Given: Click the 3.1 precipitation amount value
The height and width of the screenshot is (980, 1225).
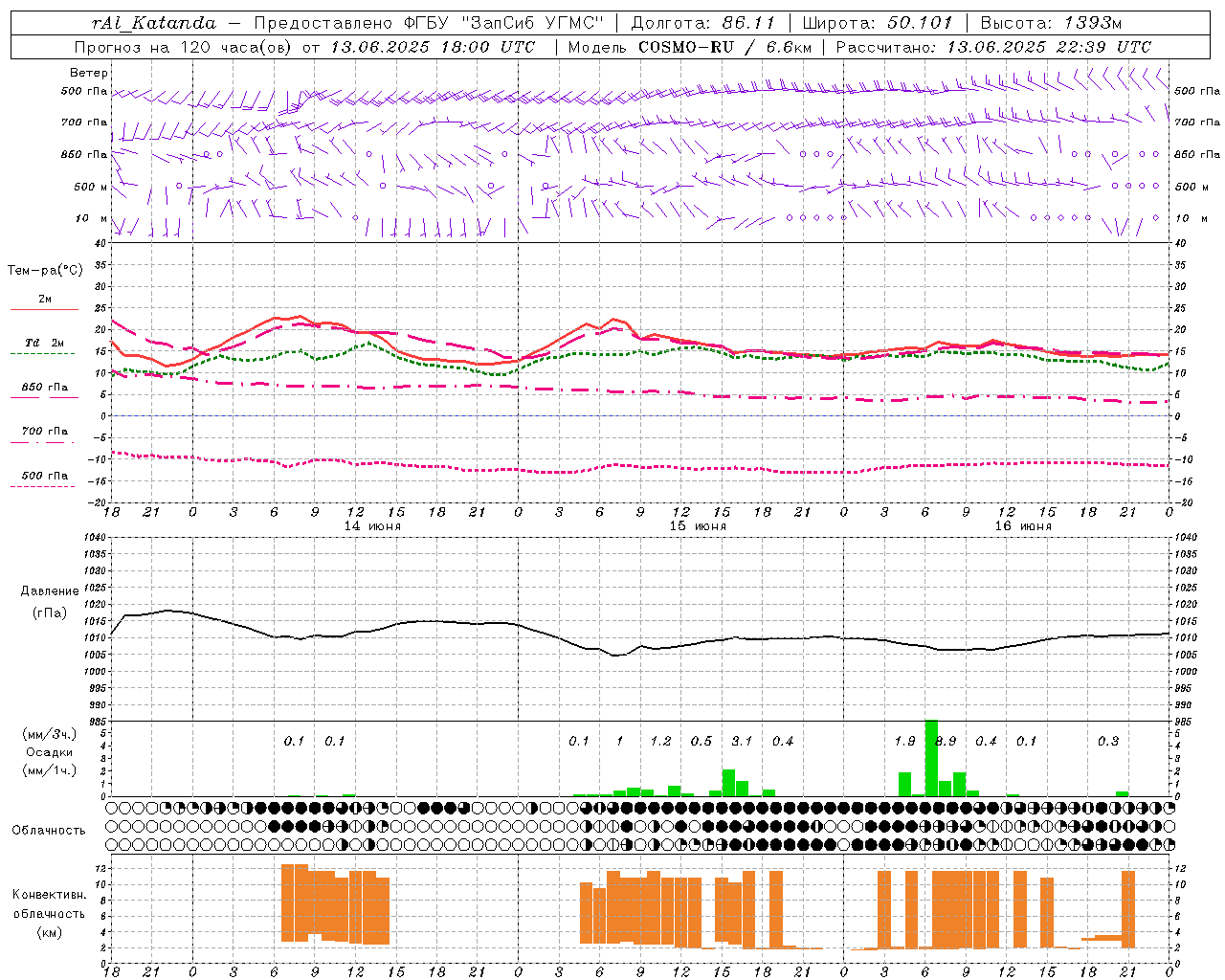Looking at the screenshot, I should (742, 742).
